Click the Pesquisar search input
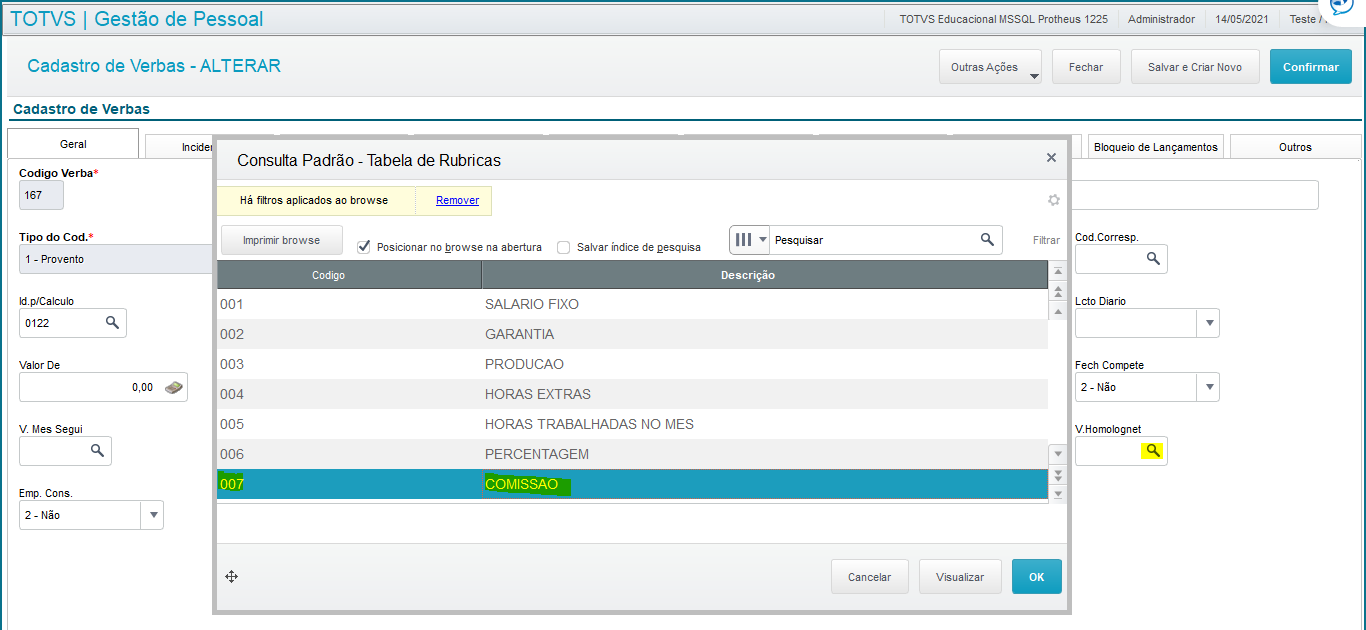This screenshot has width=1366, height=630. [x=873, y=240]
